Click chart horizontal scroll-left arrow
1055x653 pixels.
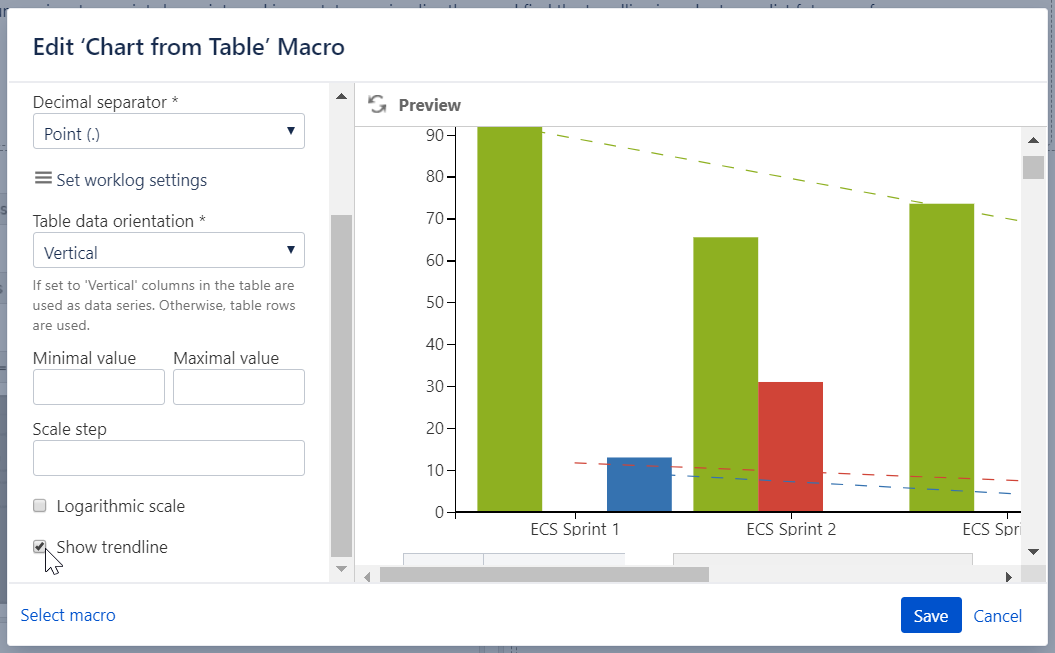[368, 575]
